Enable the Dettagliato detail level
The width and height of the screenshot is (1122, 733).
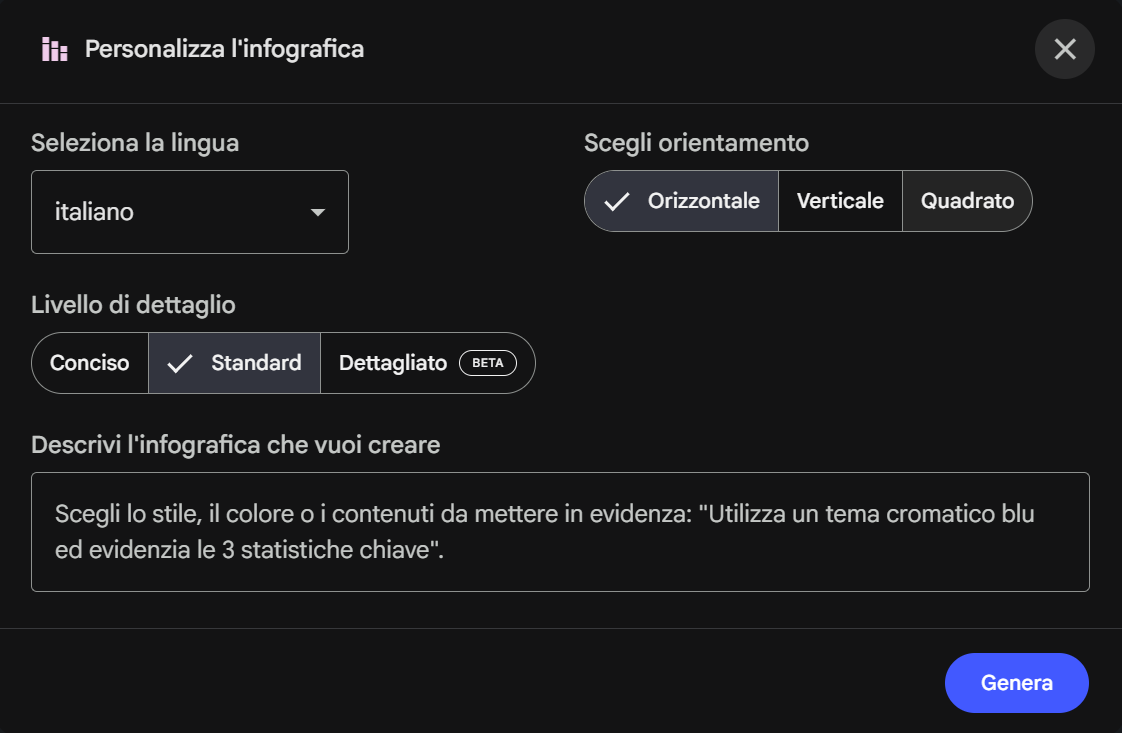[x=393, y=363]
